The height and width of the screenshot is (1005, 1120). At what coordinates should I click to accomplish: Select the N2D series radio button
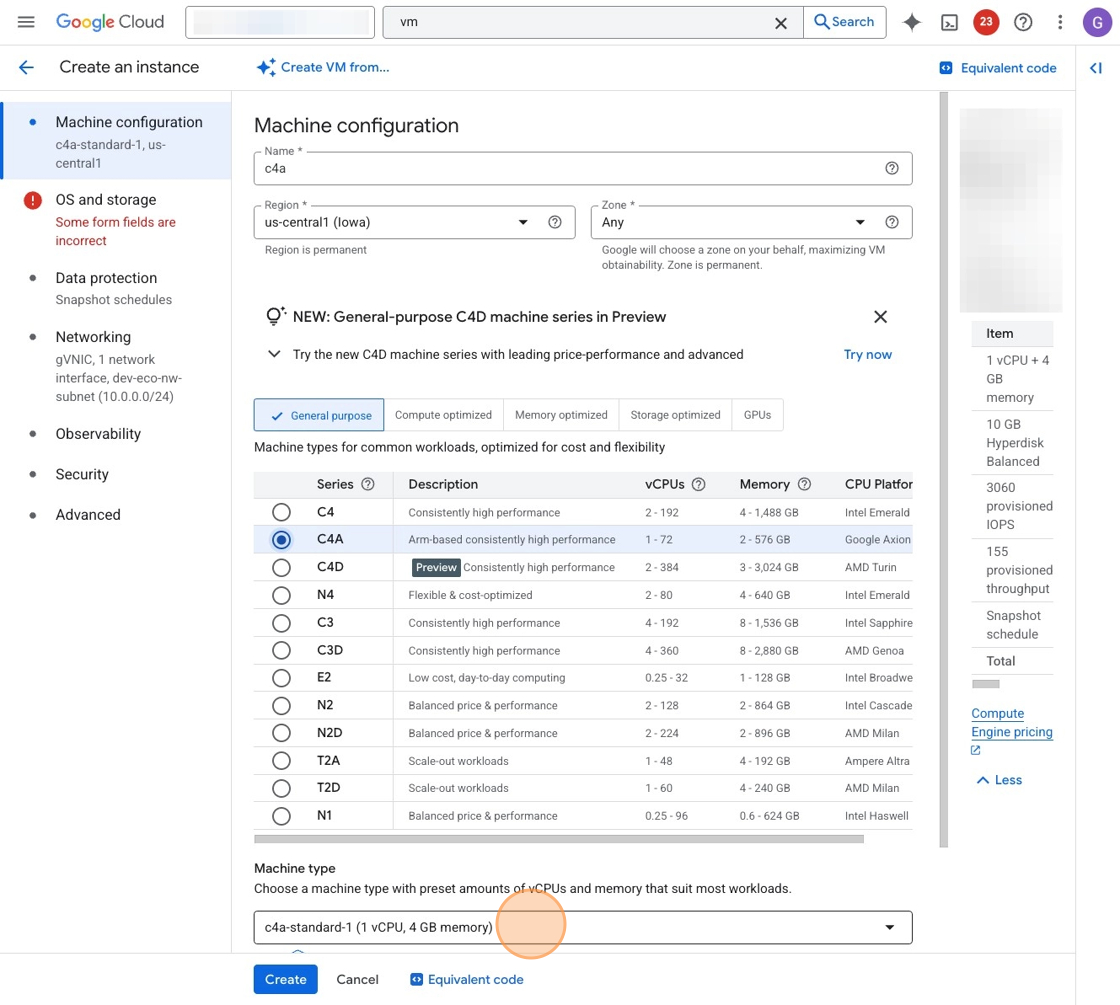[x=281, y=733]
